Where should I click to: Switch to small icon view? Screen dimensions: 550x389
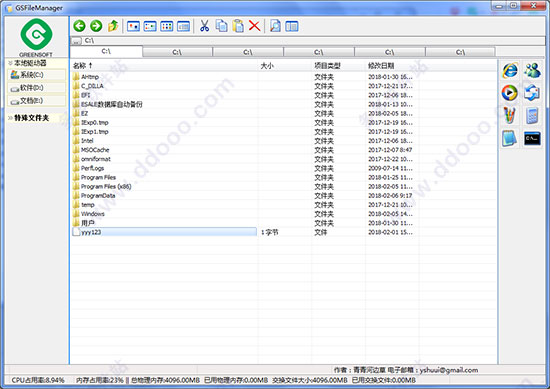(150, 26)
